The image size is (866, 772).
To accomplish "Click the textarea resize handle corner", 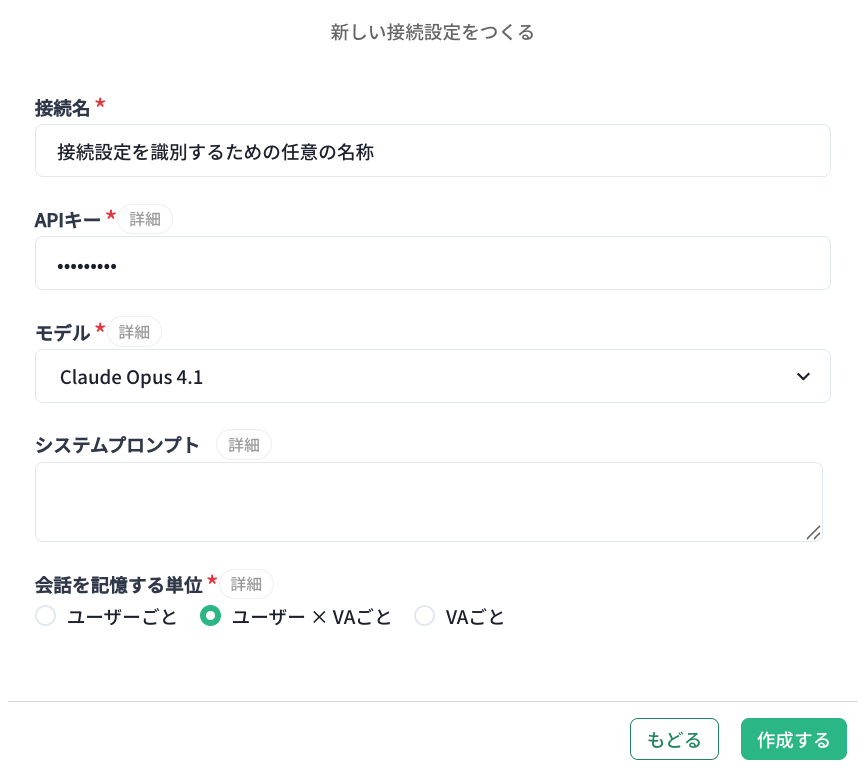I will click(813, 532).
